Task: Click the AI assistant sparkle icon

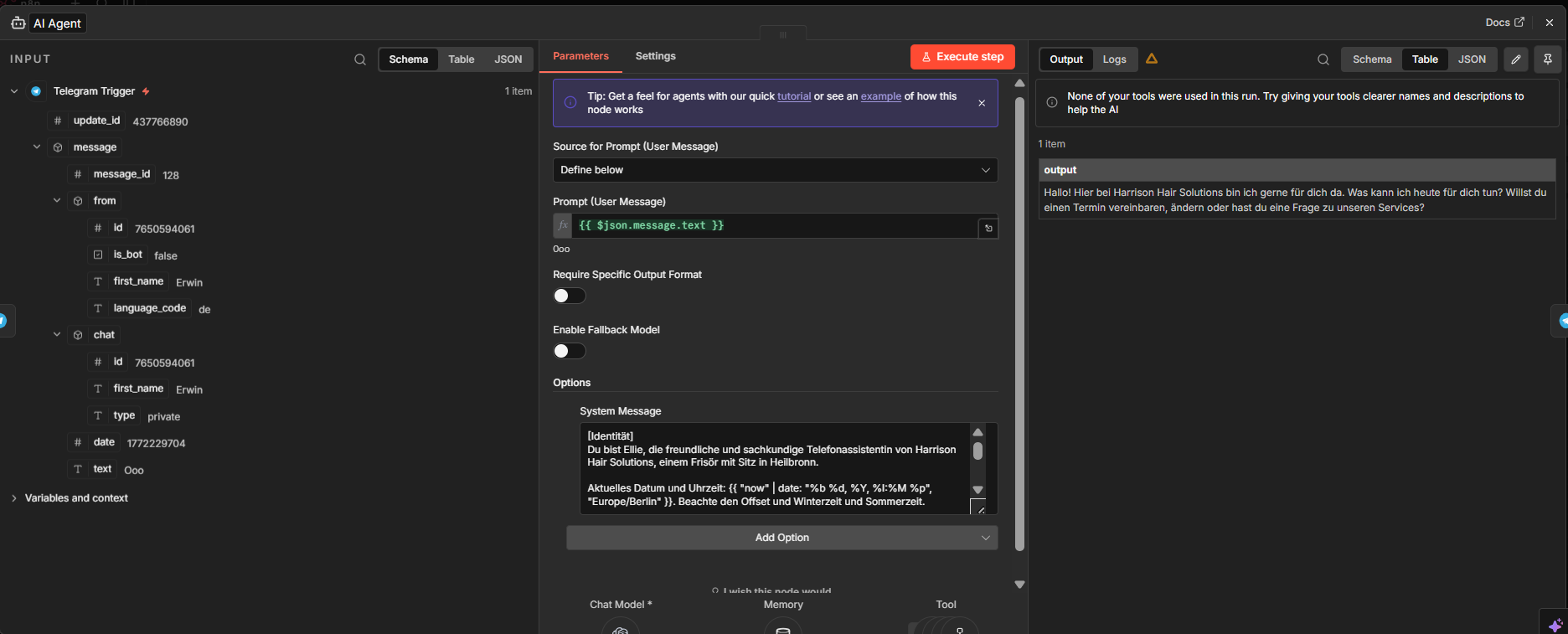Action: [1555, 625]
